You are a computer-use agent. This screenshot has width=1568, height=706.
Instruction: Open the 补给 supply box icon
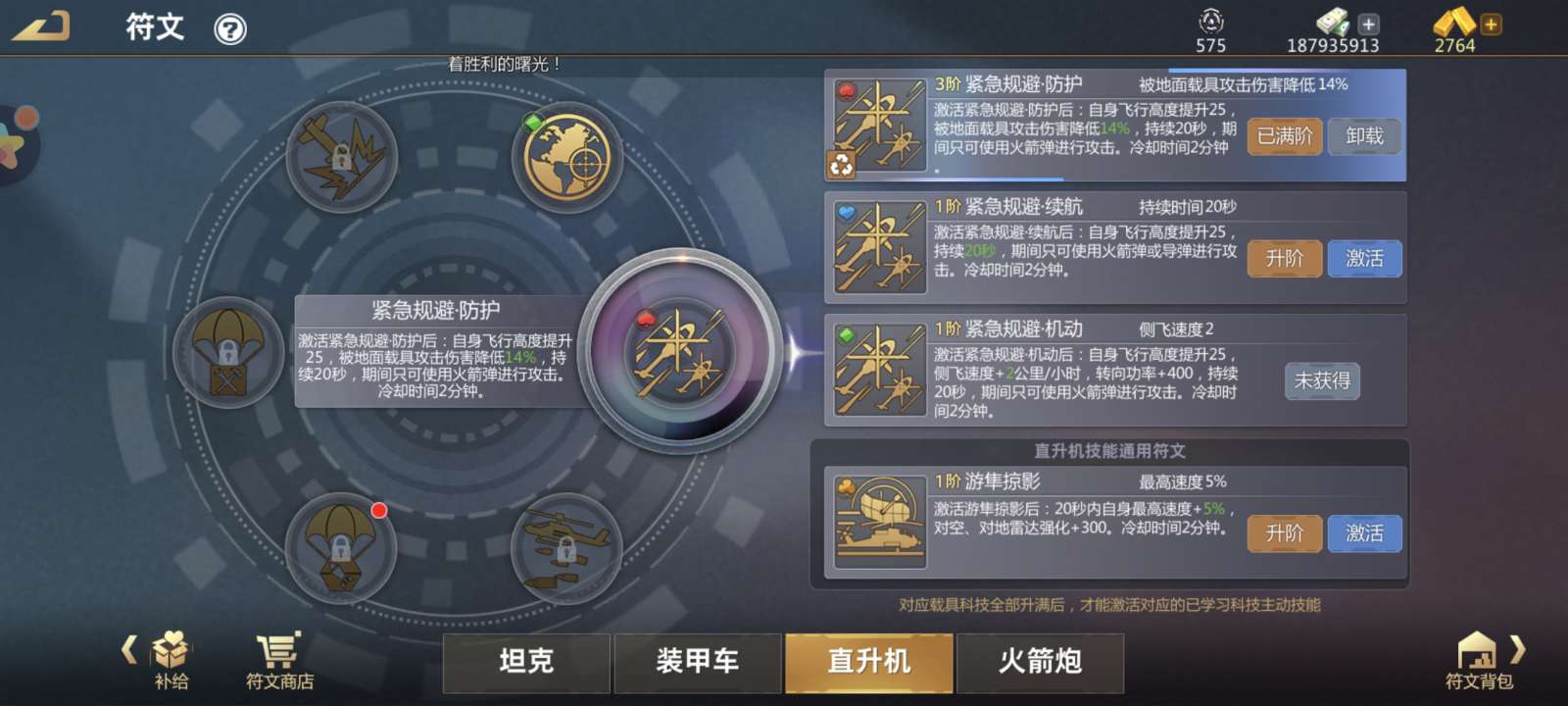[x=171, y=662]
